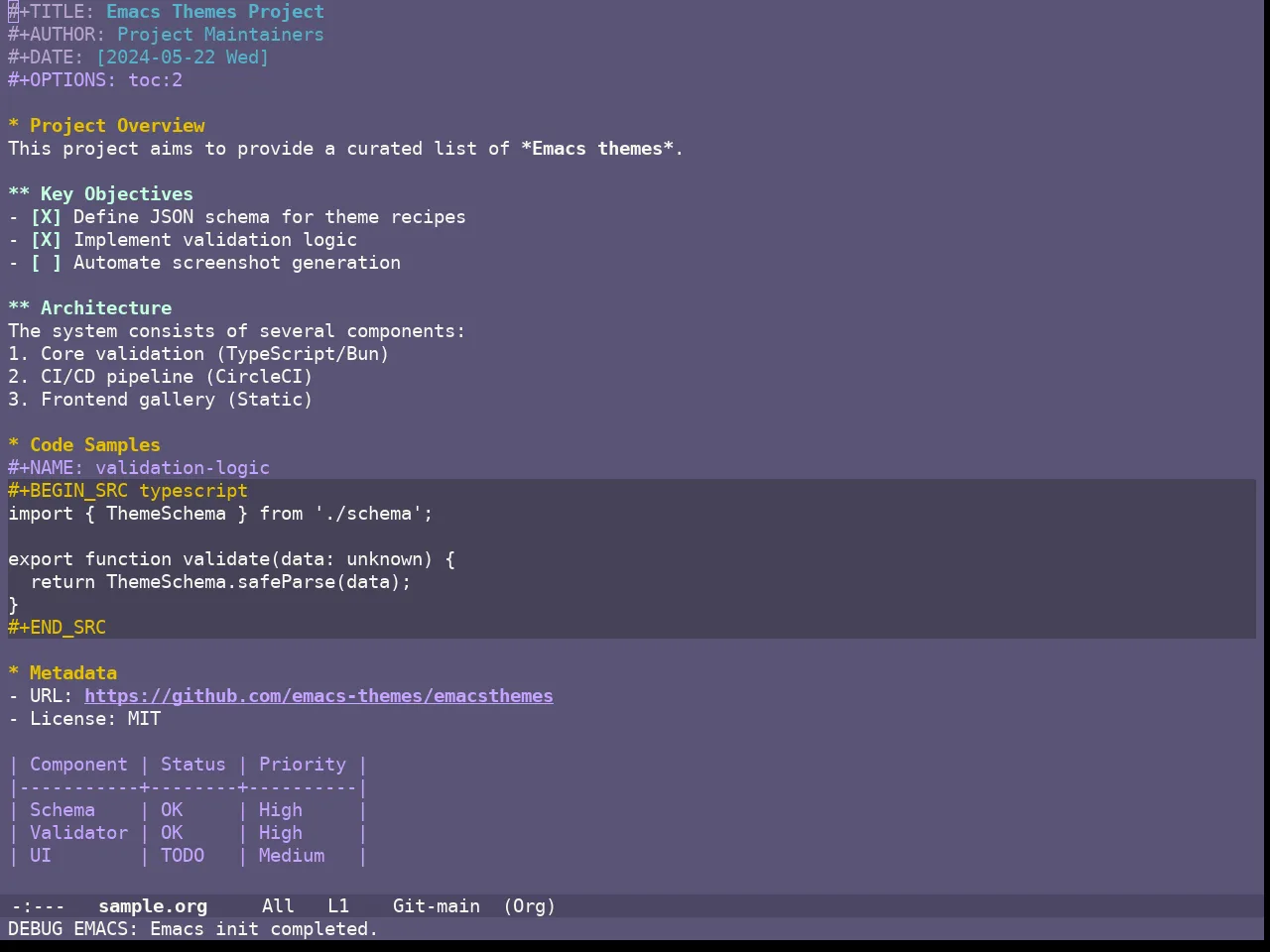Click the Project Maintainers author value
The image size is (1270, 952).
pos(220,35)
